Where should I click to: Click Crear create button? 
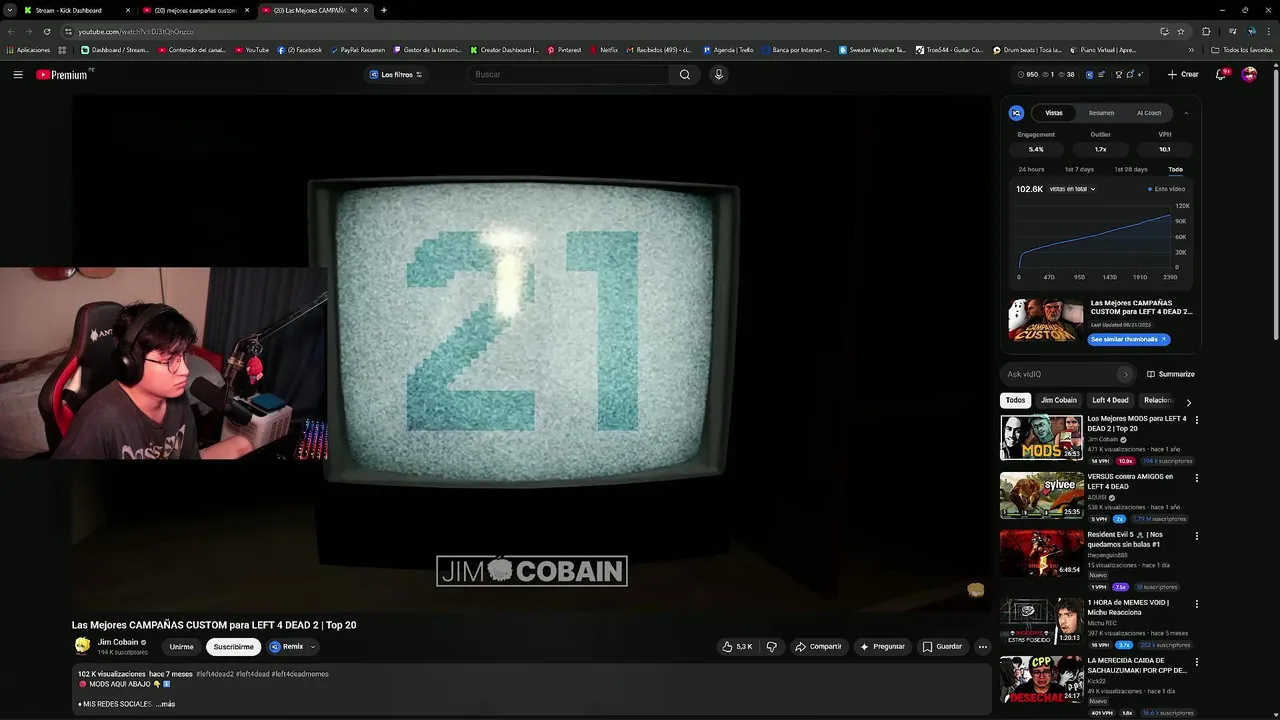pos(1183,75)
